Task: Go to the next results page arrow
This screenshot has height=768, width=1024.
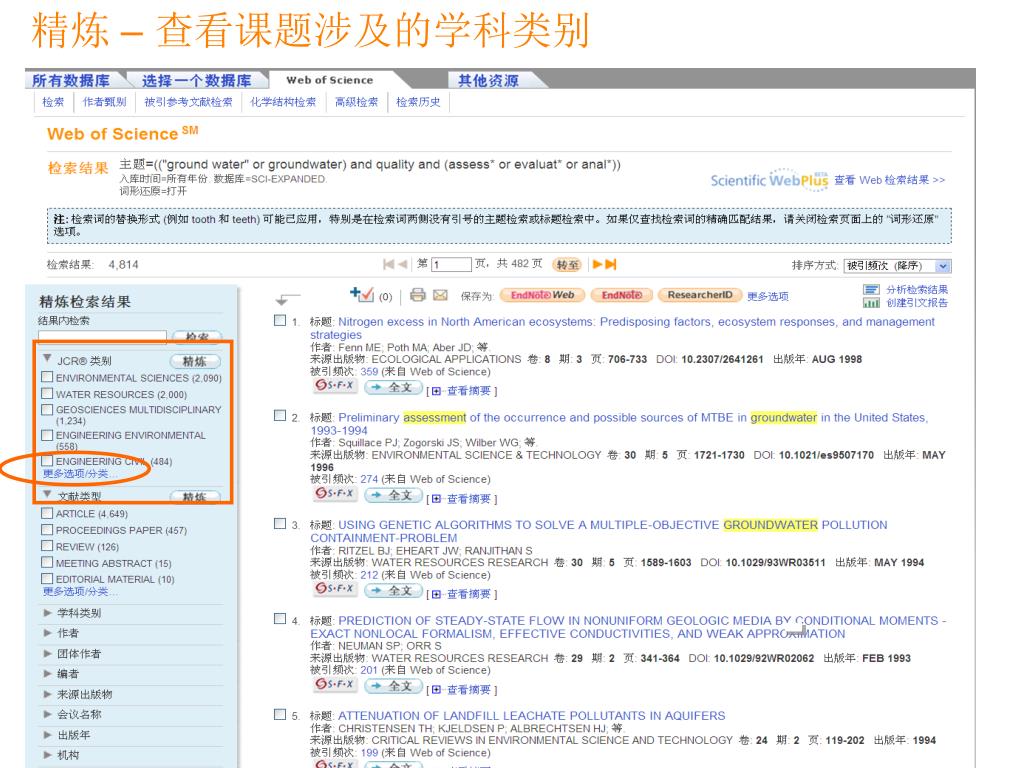Action: 598,264
